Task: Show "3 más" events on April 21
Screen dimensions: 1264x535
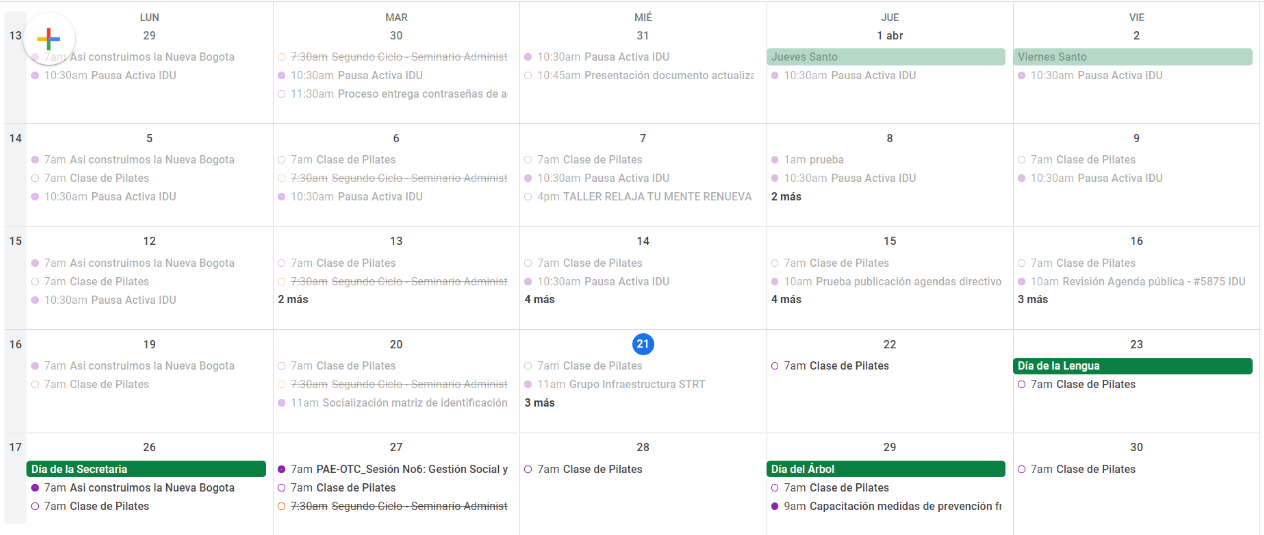Action: [x=539, y=403]
